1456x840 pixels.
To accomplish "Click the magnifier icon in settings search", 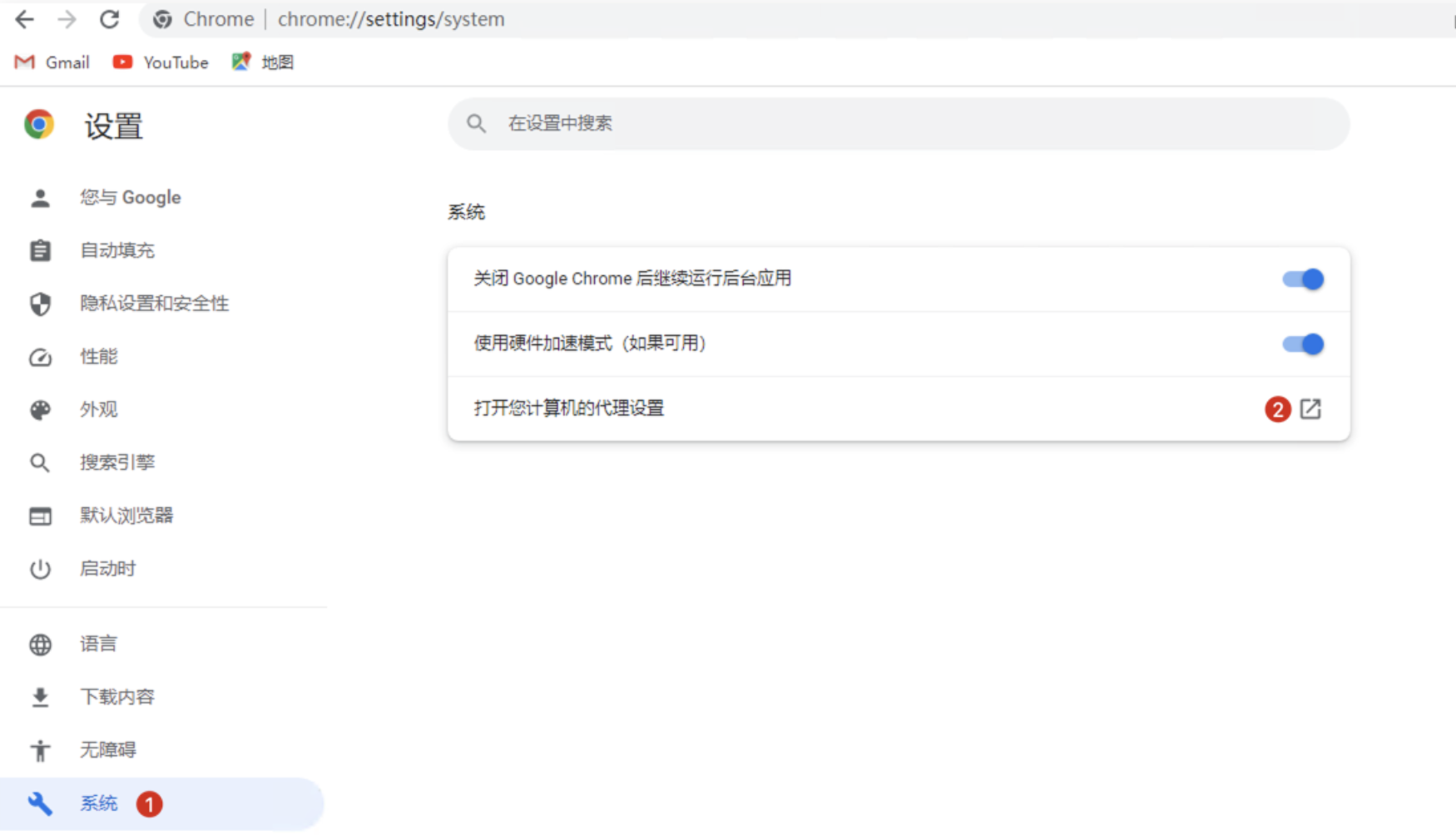I will coord(476,124).
